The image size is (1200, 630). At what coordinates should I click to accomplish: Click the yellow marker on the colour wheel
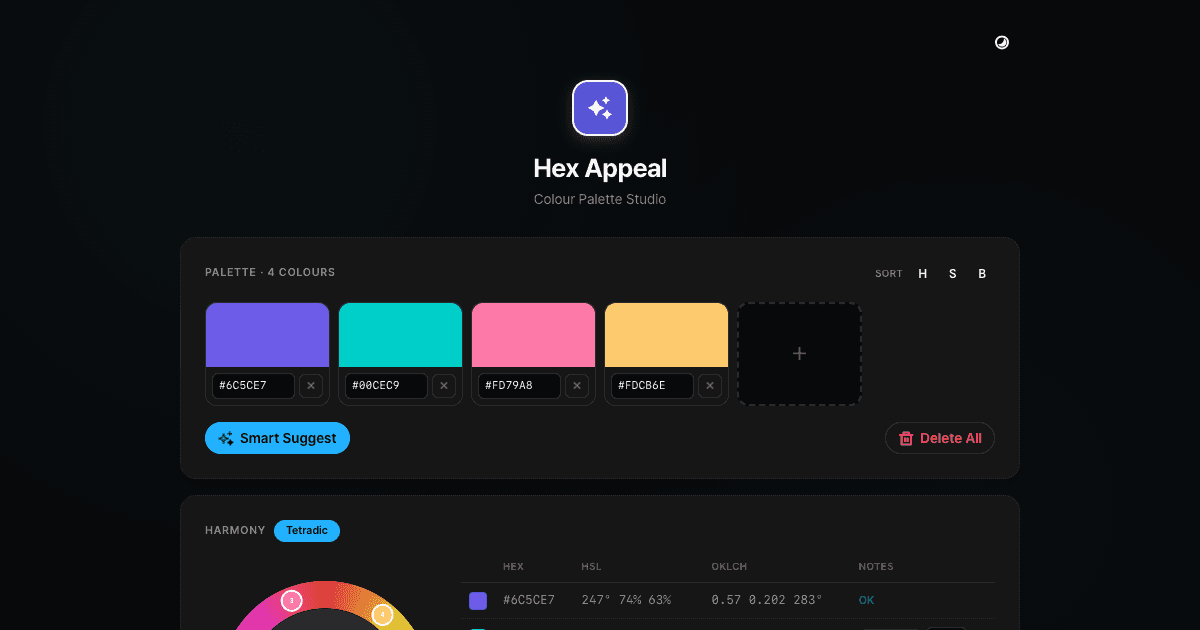382,614
